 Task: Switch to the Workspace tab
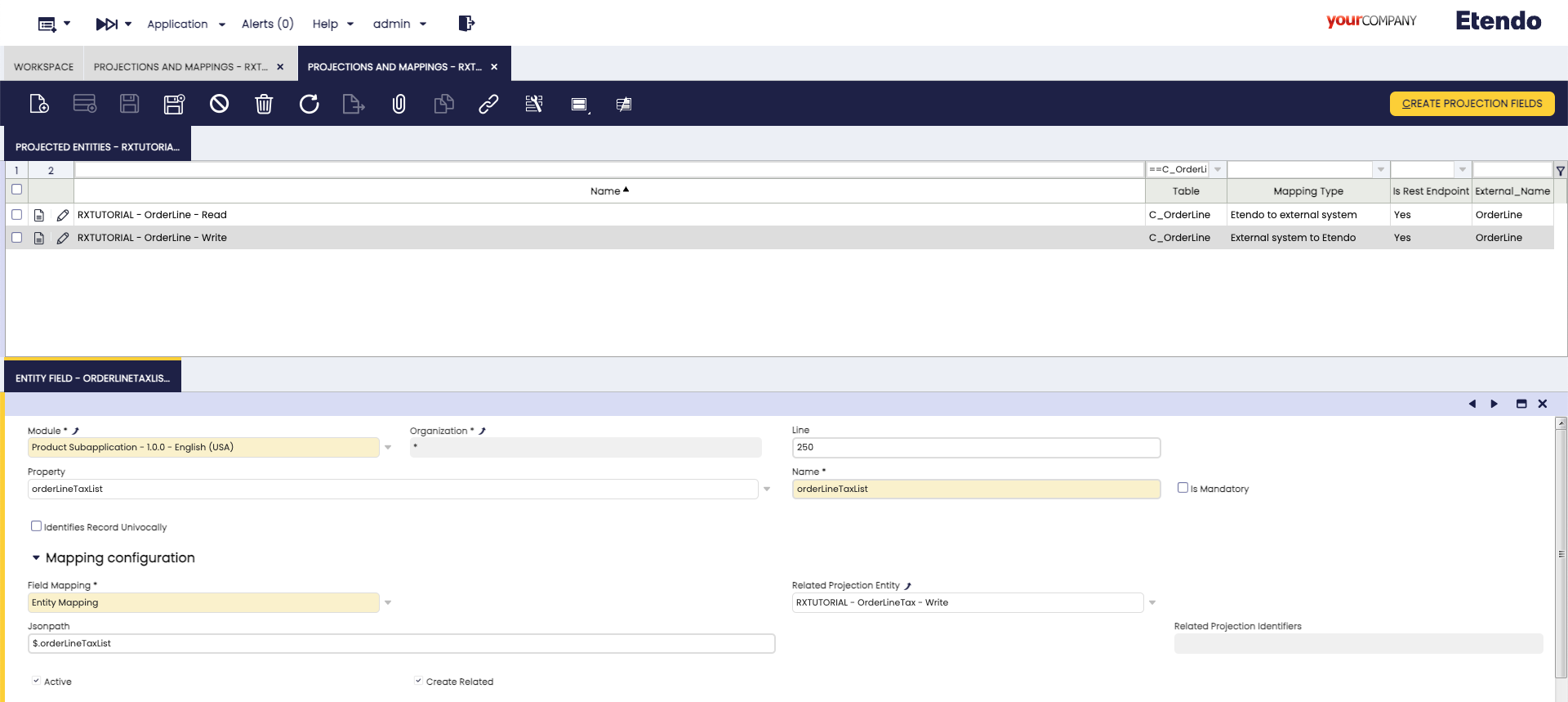click(x=43, y=67)
